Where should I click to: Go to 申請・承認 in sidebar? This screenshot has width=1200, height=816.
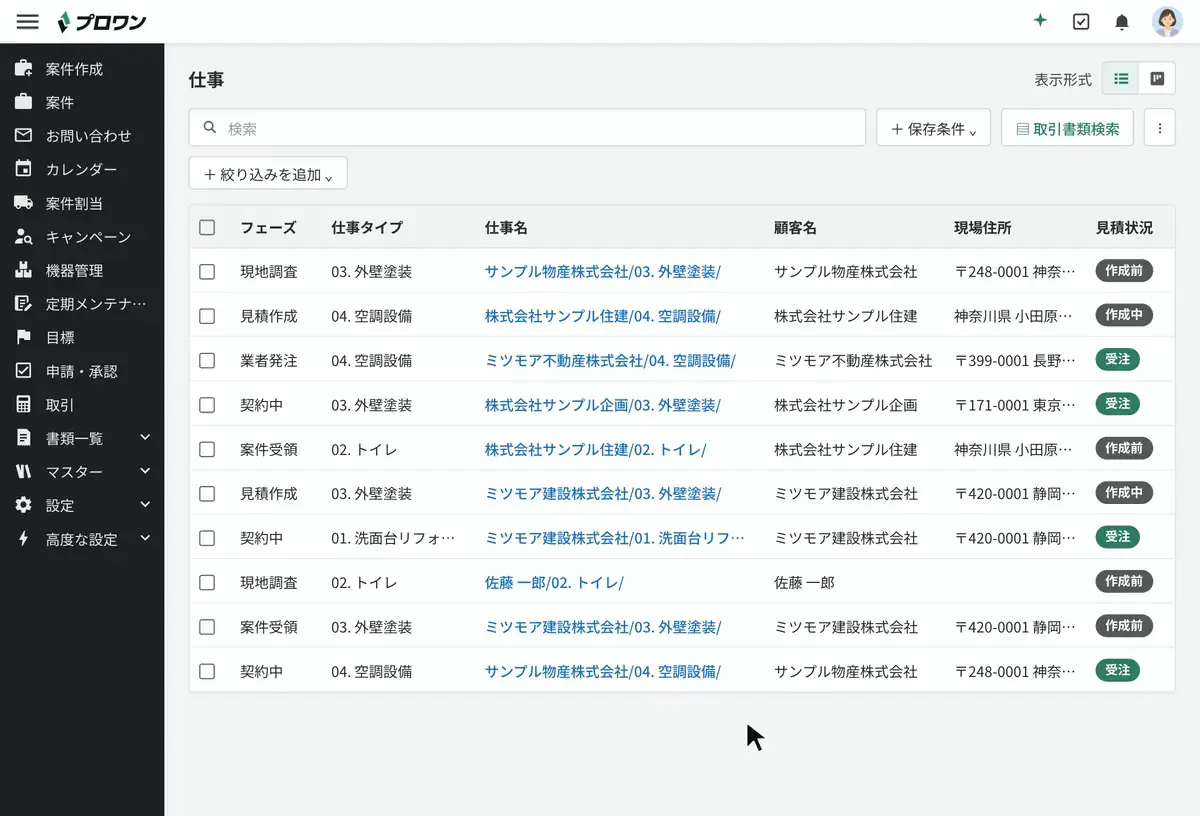81,371
